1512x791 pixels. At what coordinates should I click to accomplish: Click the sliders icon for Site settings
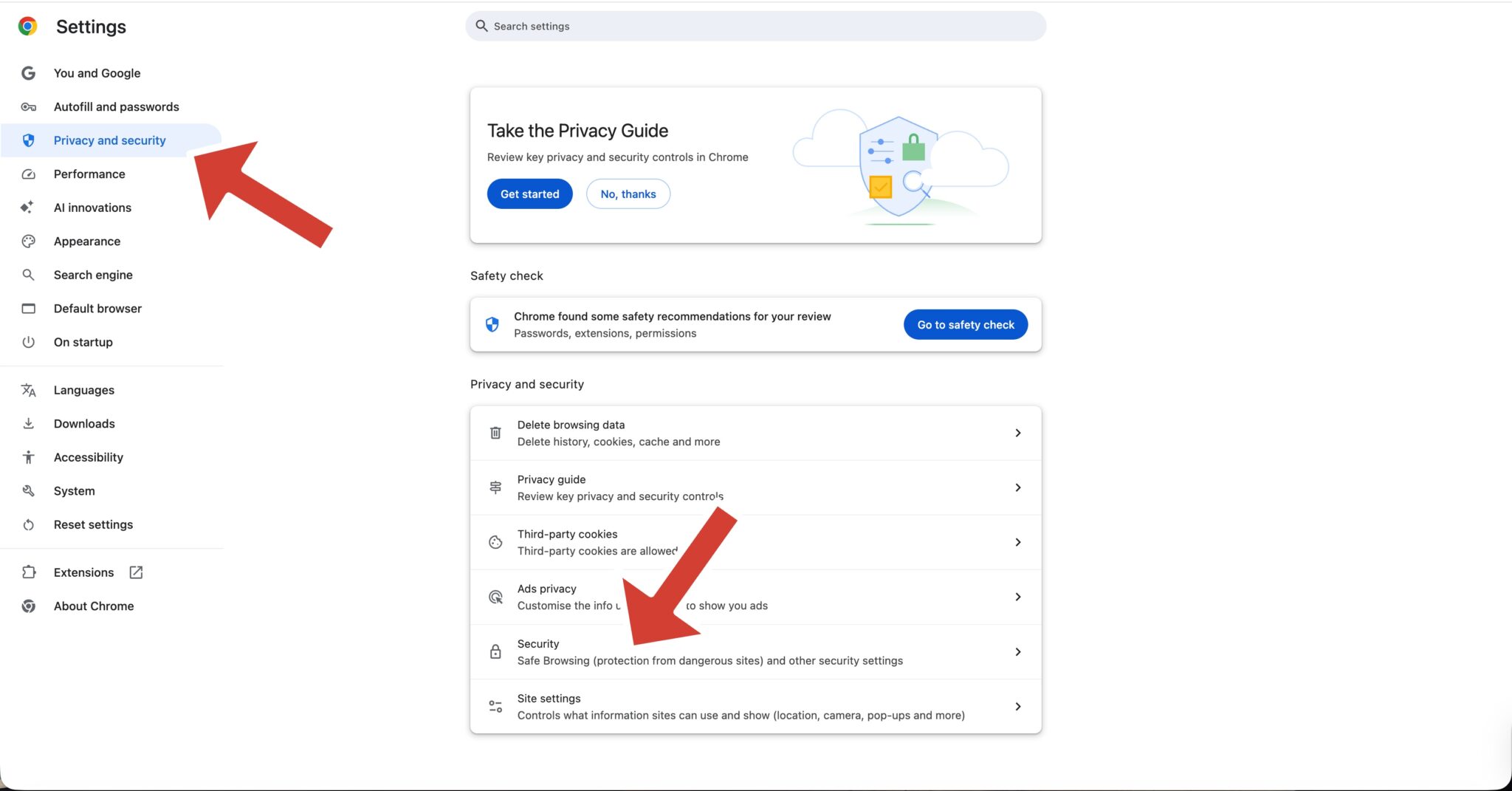point(495,707)
